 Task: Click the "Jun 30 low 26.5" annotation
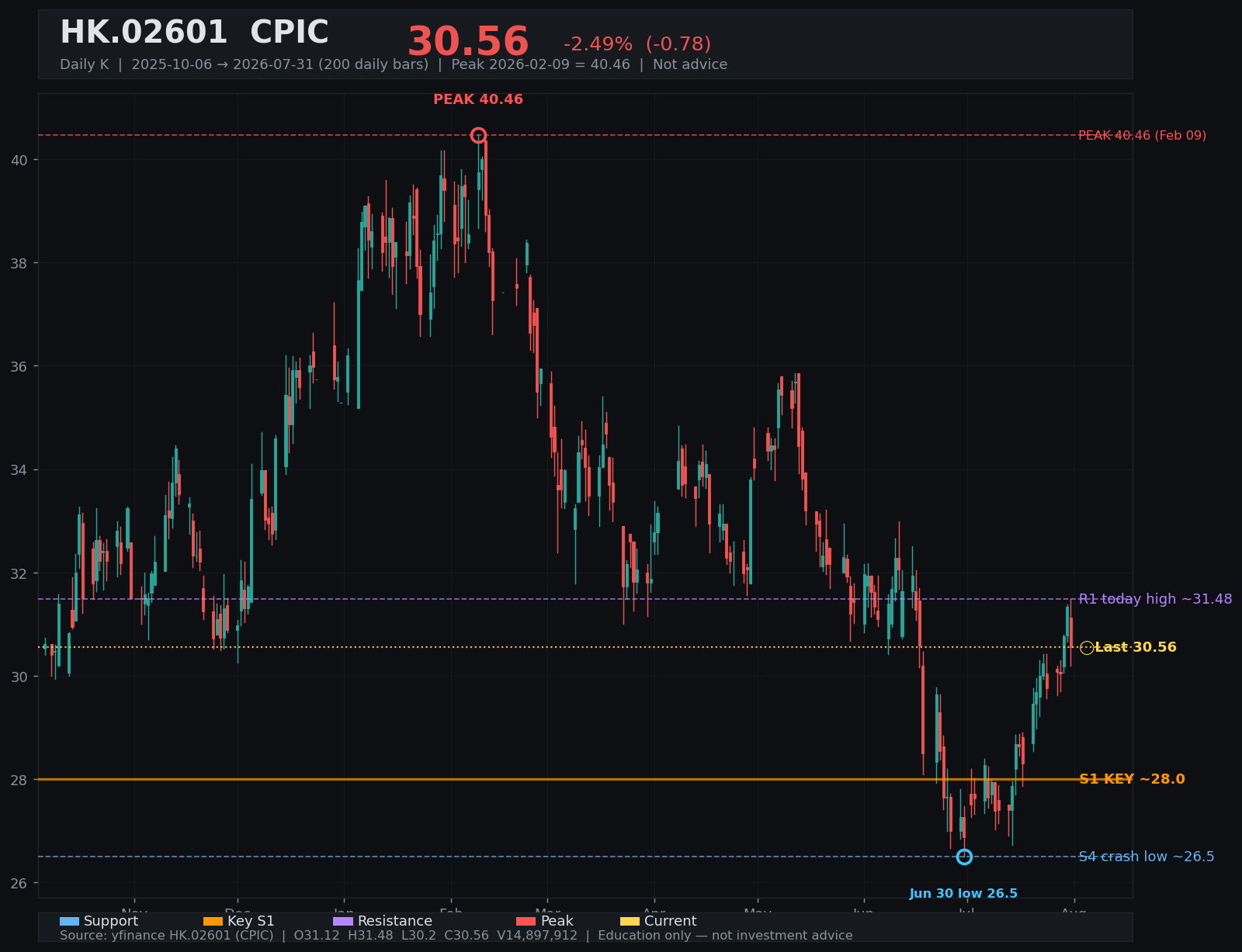coord(963,894)
